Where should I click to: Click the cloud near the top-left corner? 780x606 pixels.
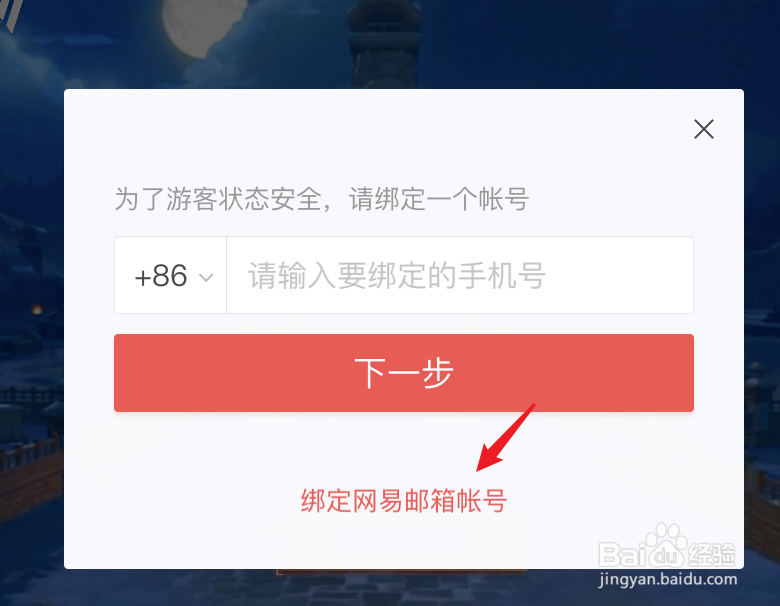(30, 57)
